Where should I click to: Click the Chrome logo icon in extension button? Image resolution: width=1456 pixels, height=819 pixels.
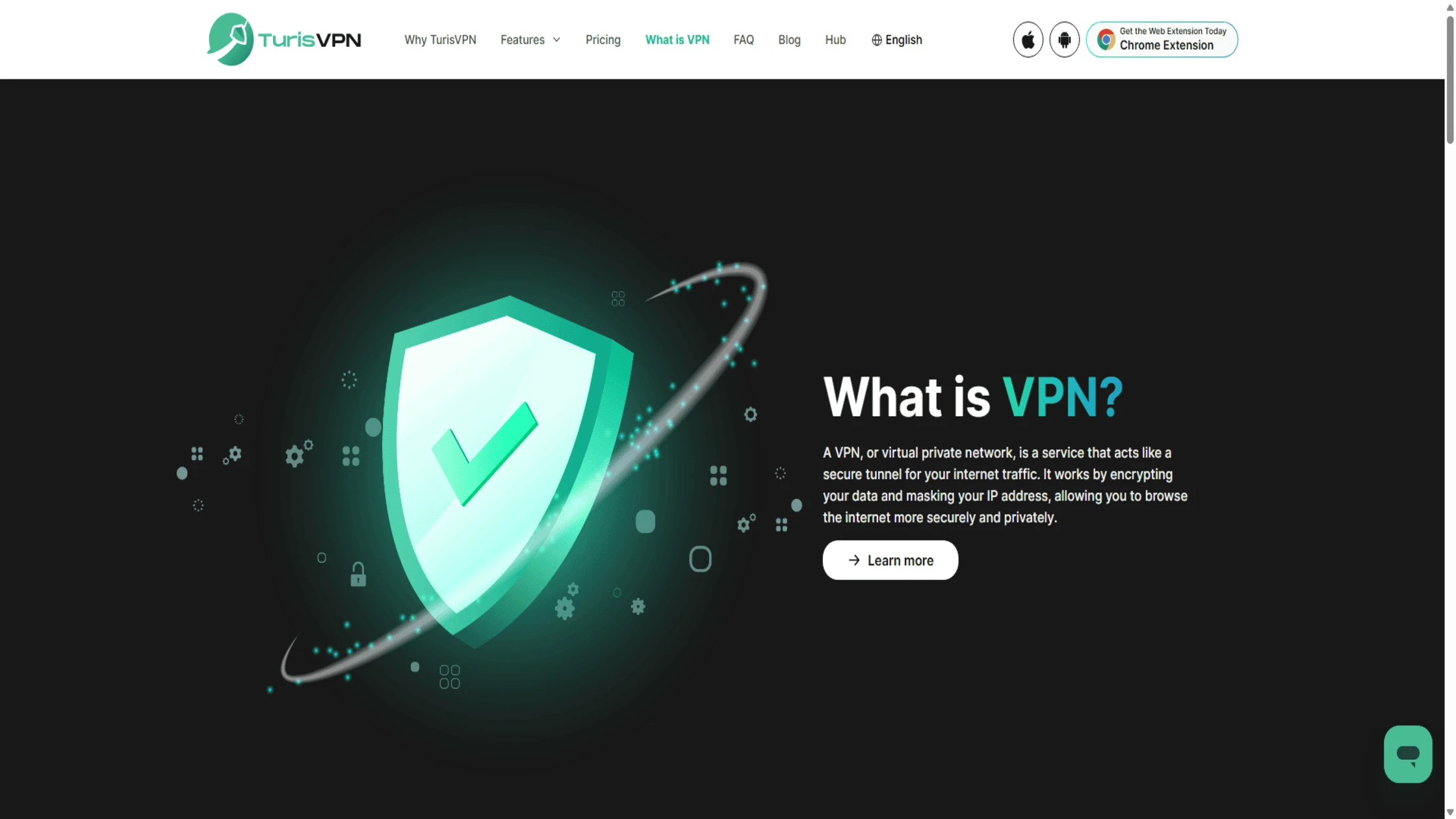click(x=1106, y=40)
